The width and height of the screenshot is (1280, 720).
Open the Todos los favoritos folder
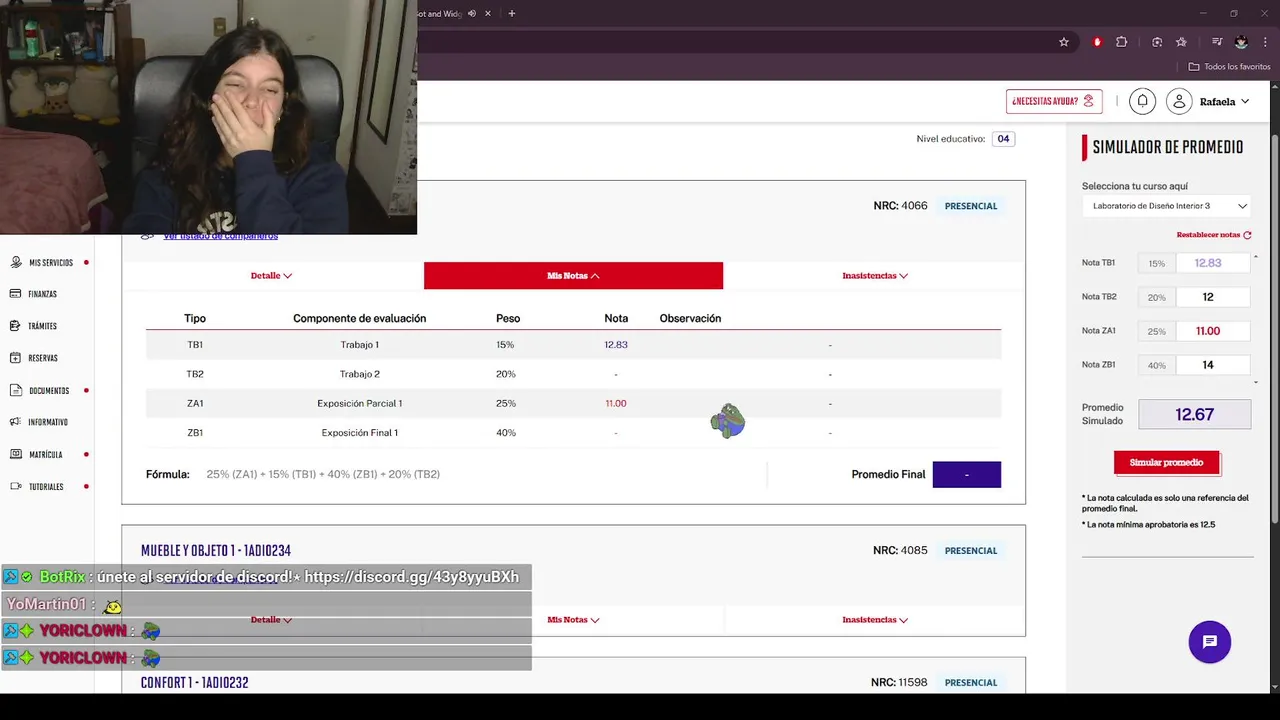1229,67
